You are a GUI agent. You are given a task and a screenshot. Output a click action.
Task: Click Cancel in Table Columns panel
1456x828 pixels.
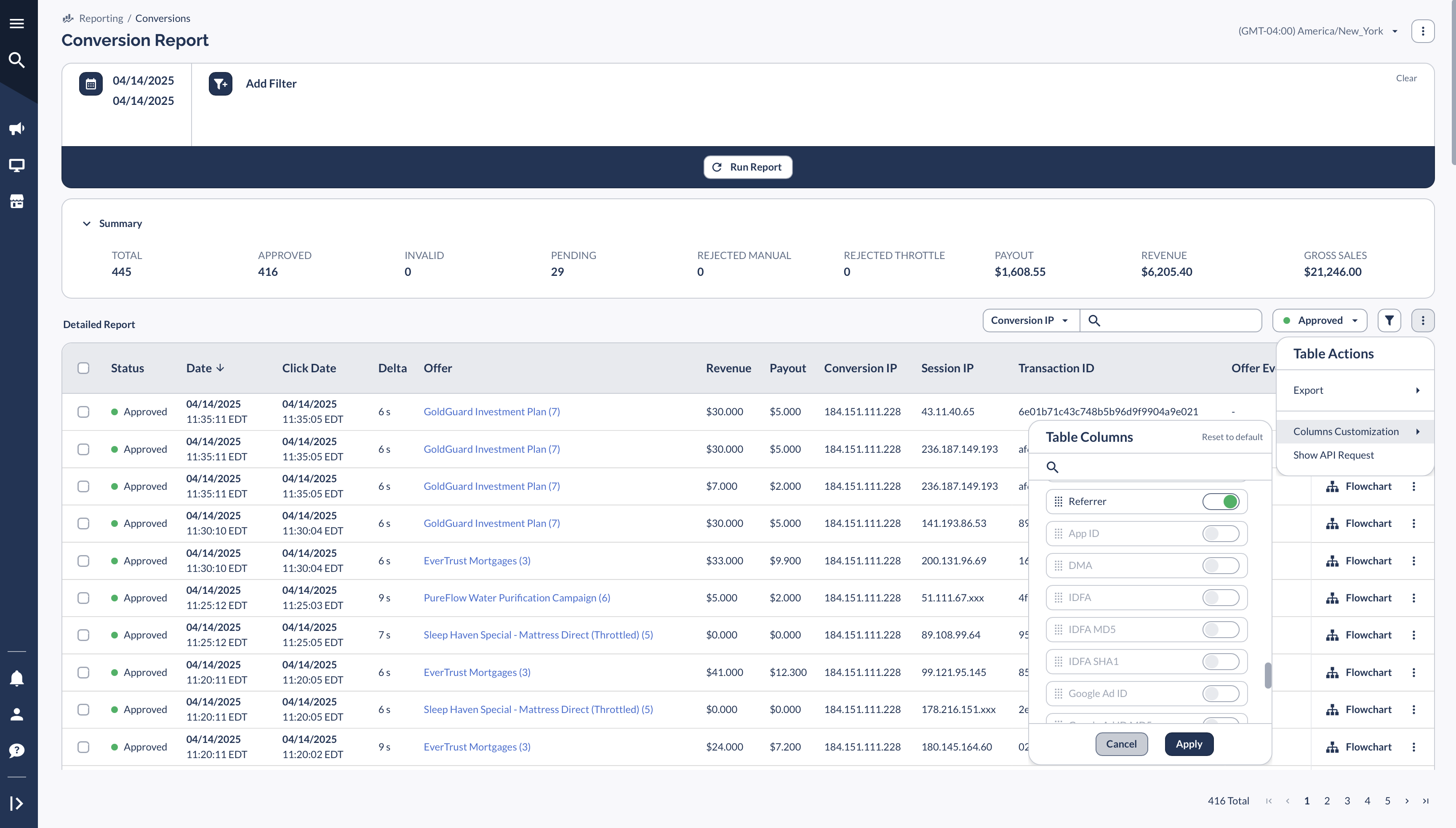click(x=1121, y=744)
